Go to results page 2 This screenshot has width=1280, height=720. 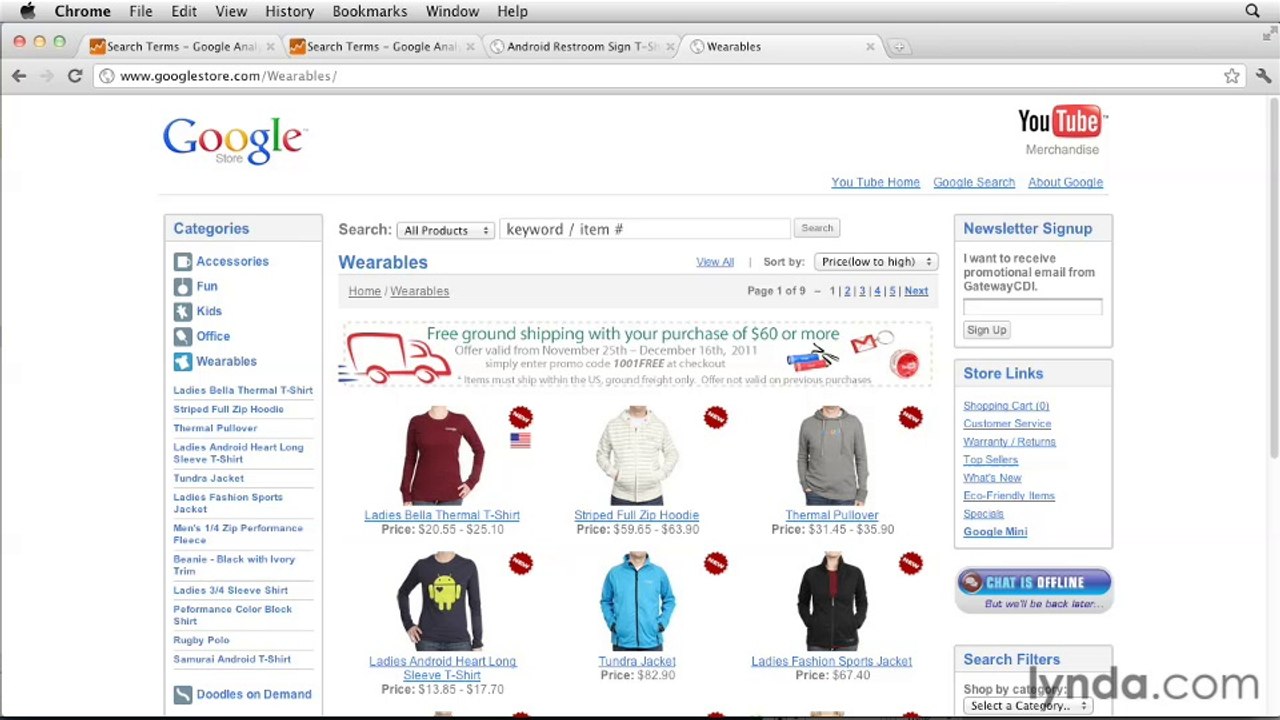847,291
